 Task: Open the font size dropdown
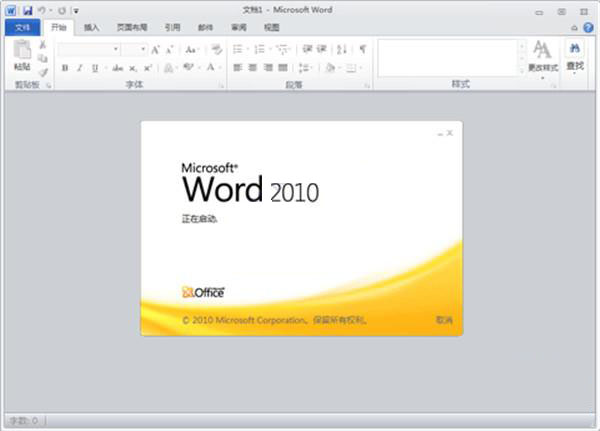[143, 48]
